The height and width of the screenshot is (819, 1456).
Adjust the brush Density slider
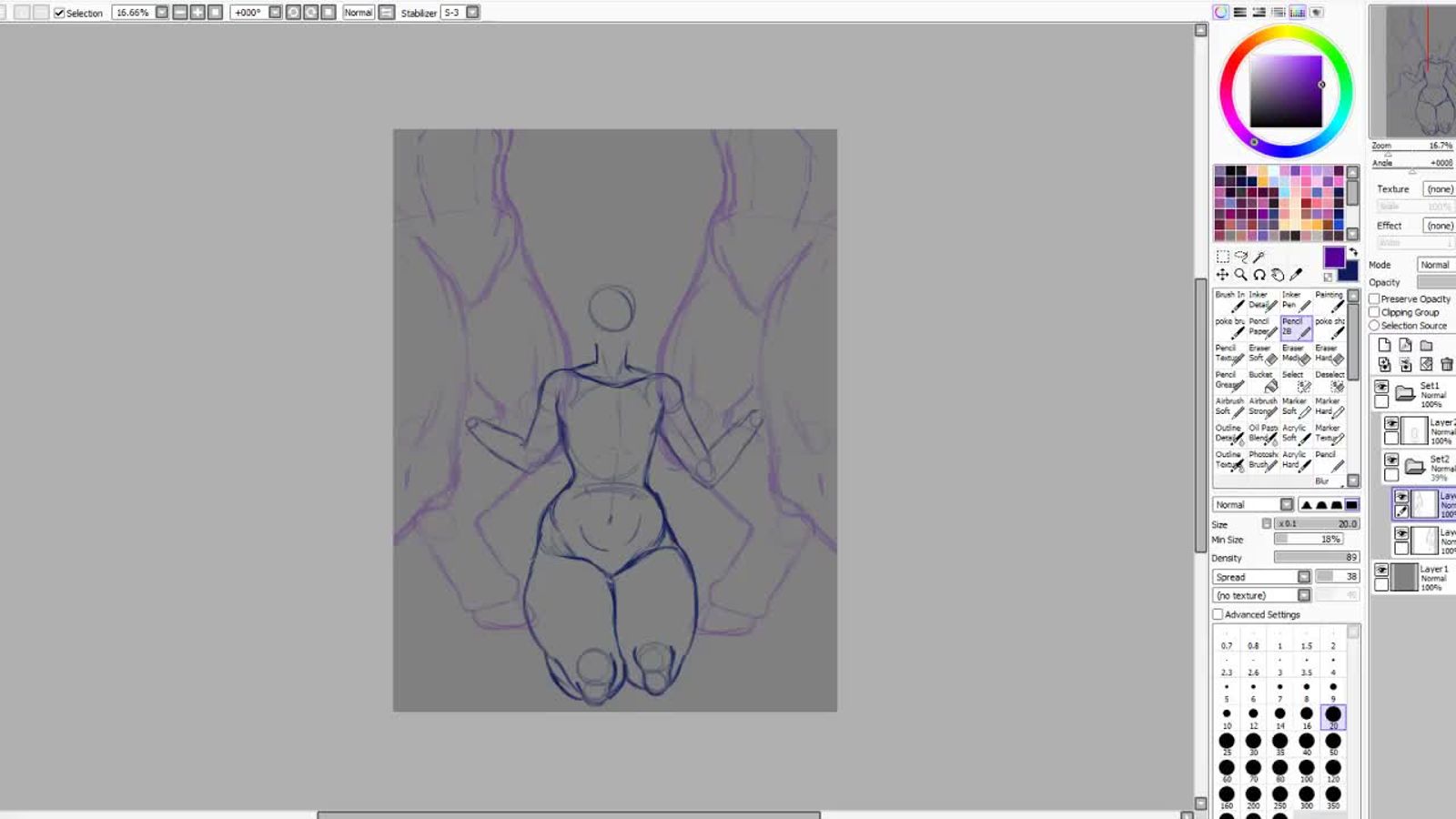pos(1316,557)
